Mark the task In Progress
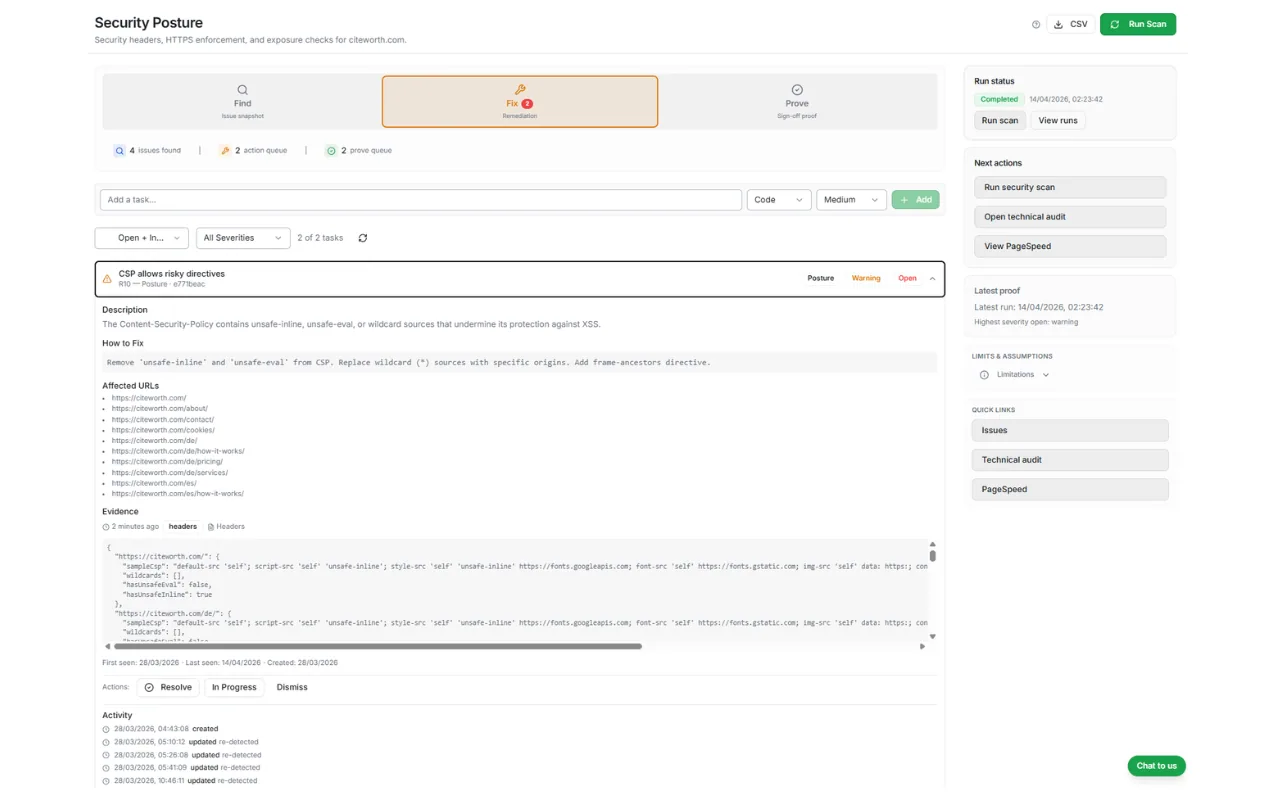1280x800 pixels. coord(234,688)
